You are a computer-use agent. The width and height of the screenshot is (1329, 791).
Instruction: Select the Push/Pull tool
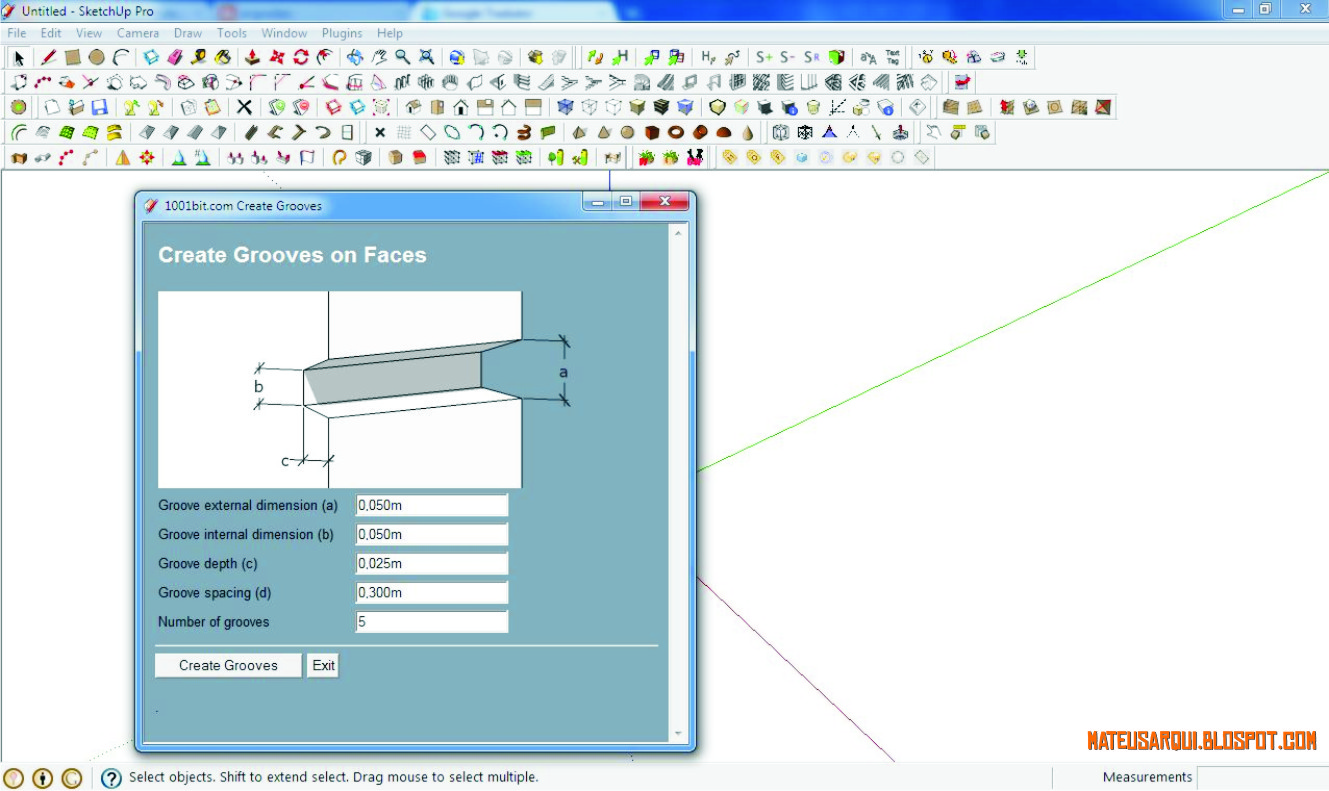coord(253,57)
